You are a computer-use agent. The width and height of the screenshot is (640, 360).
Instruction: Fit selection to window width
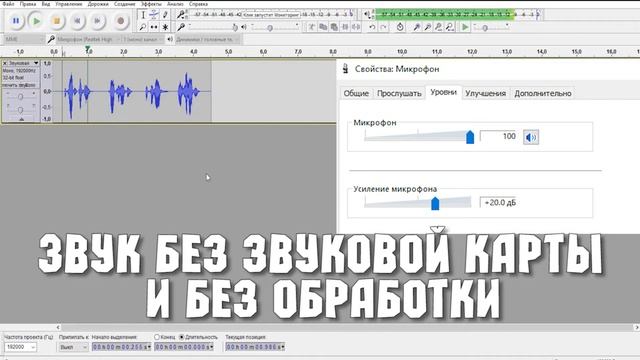click(x=438, y=27)
